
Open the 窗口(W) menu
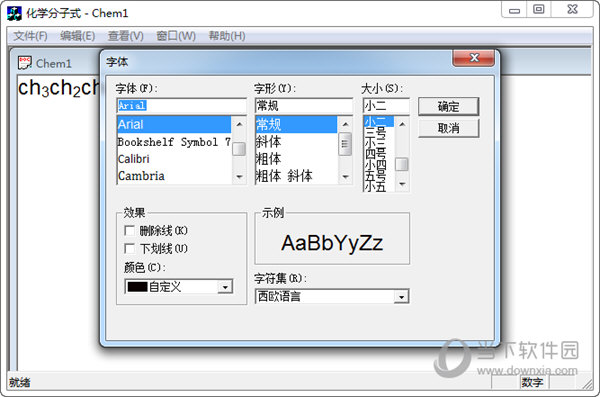[x=176, y=36]
